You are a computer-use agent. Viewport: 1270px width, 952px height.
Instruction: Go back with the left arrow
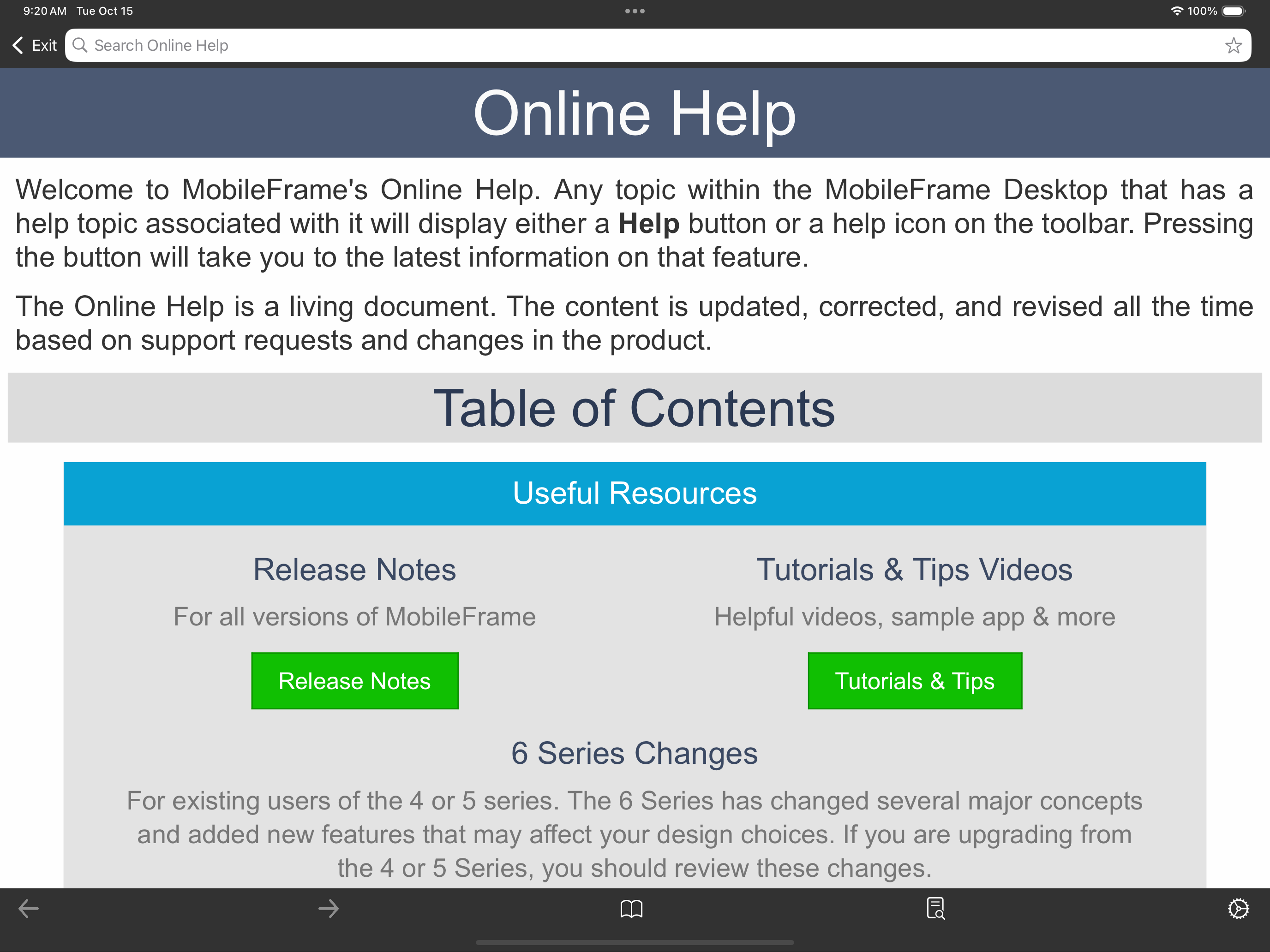click(28, 908)
